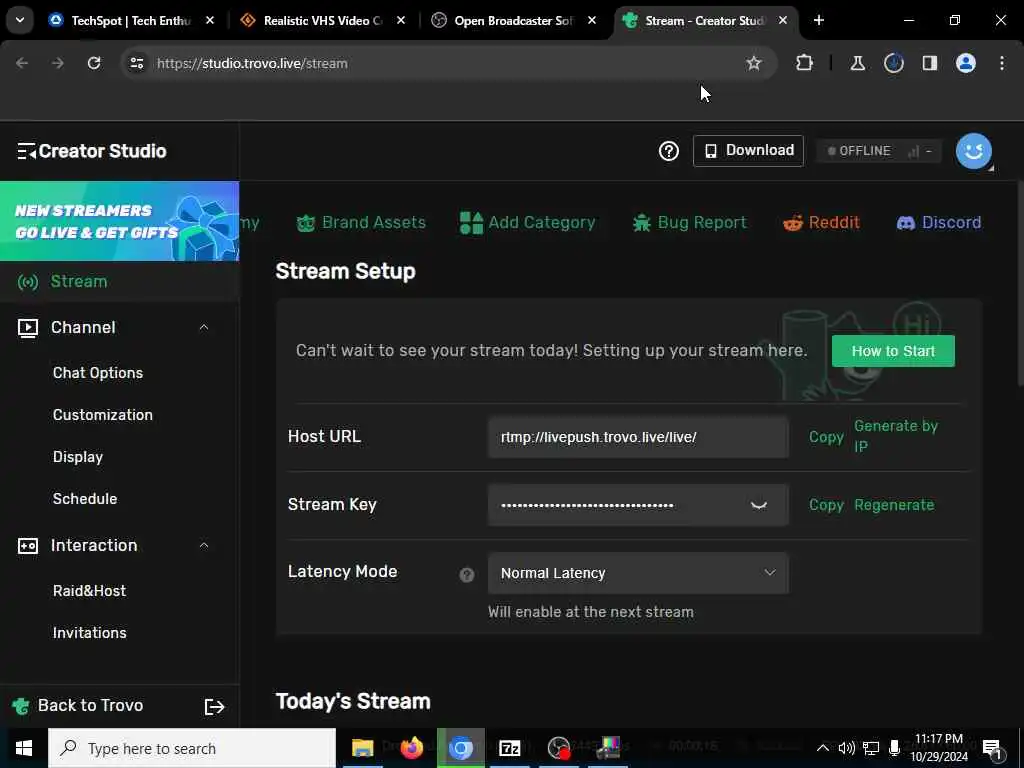This screenshot has height=768, width=1024.
Task: Switch to the TechSpot tab
Action: tap(131, 21)
